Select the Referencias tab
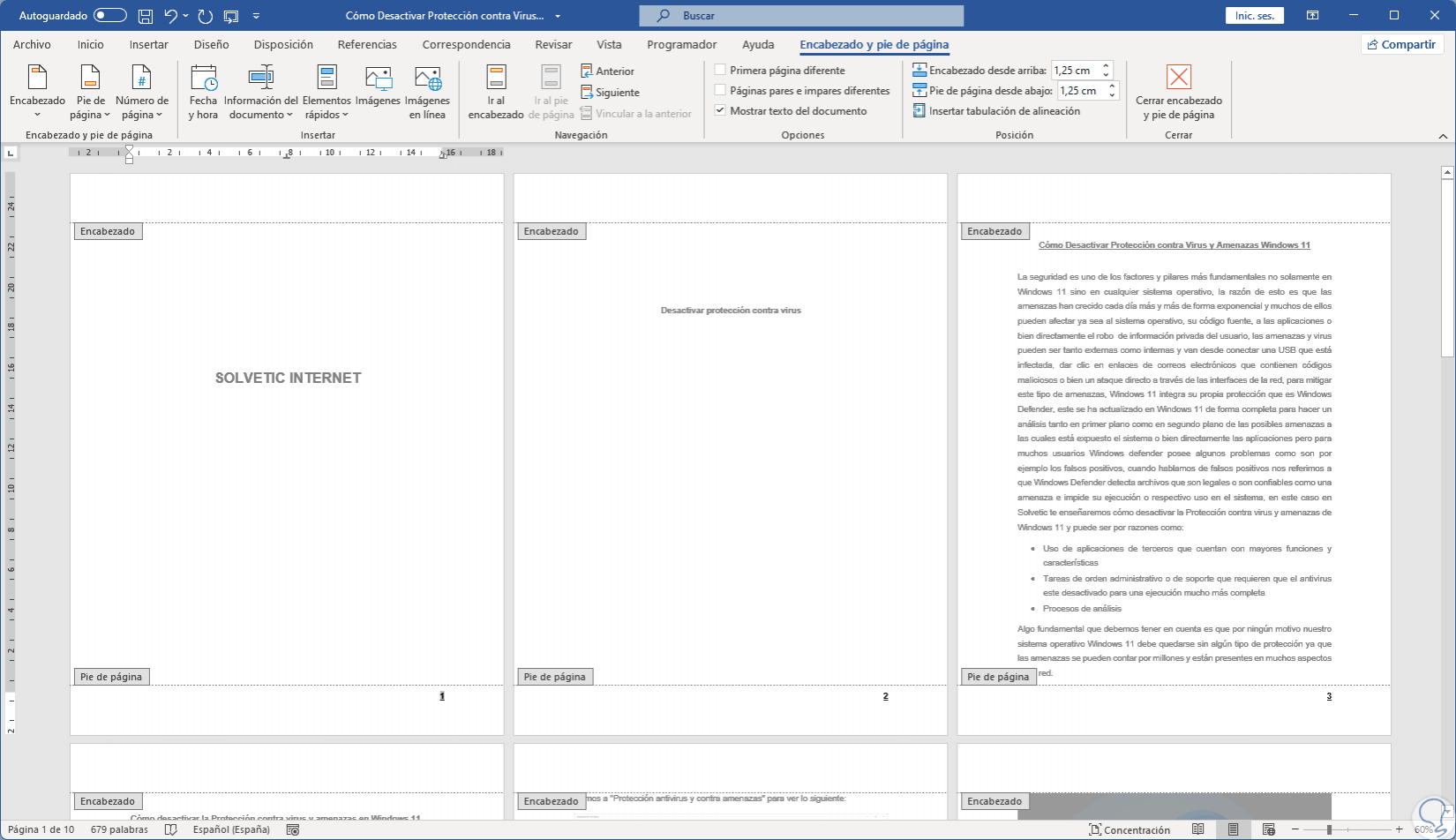The height and width of the screenshot is (840, 1456). [367, 44]
